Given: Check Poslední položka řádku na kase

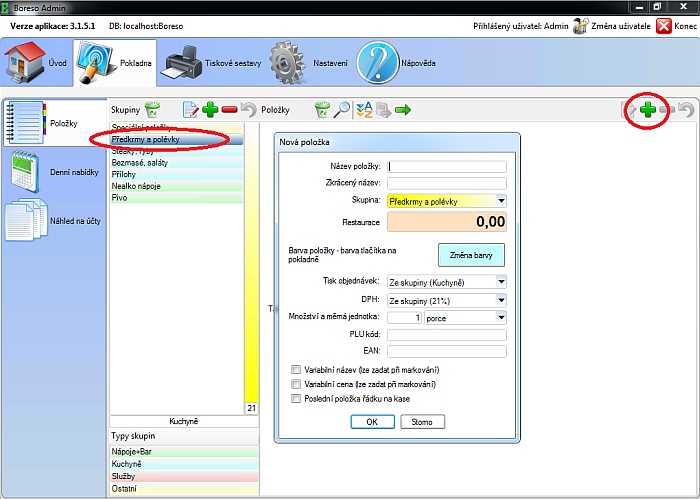Looking at the screenshot, I should (x=296, y=398).
